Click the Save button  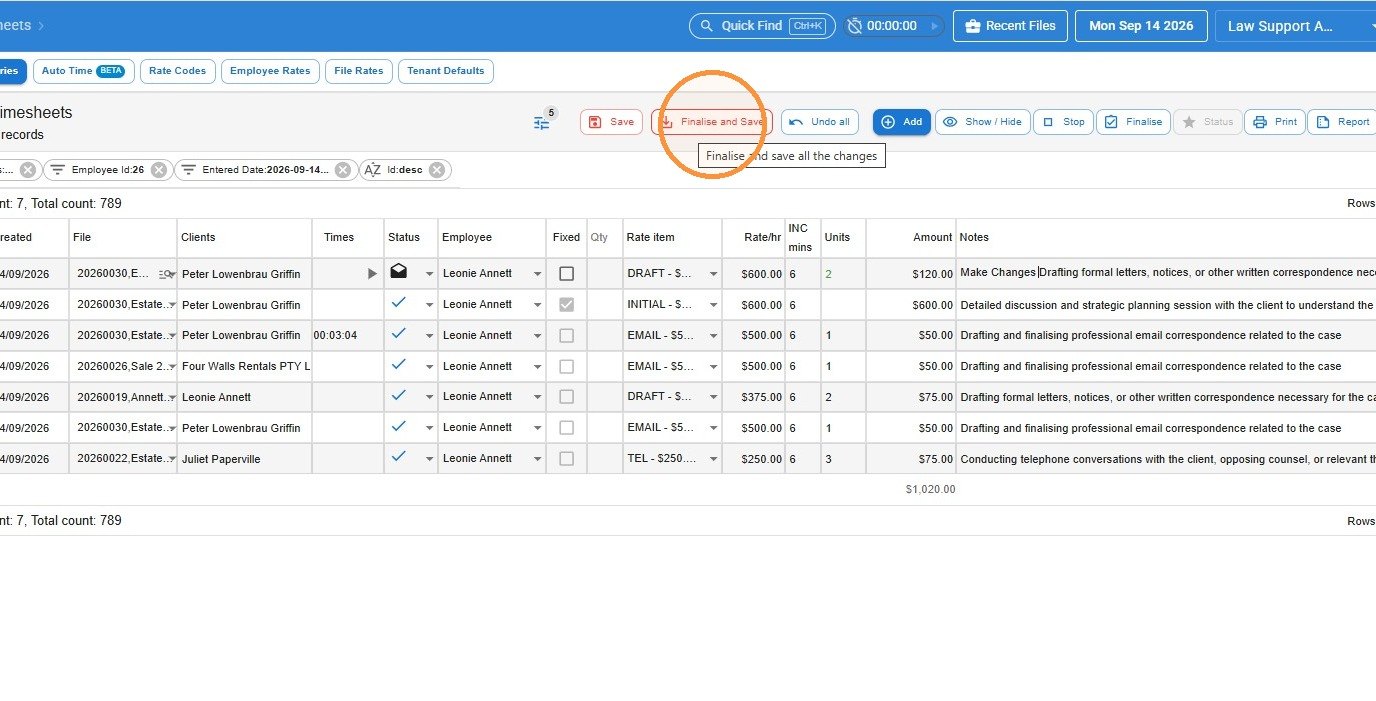click(611, 122)
